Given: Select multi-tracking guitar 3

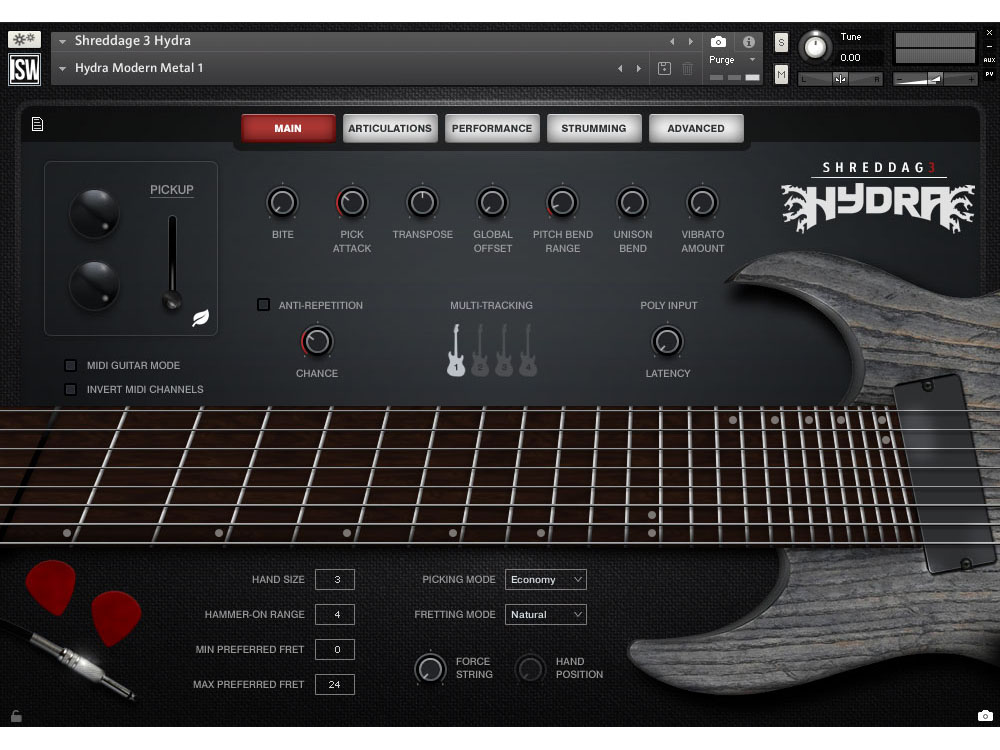Looking at the screenshot, I should coord(504,350).
